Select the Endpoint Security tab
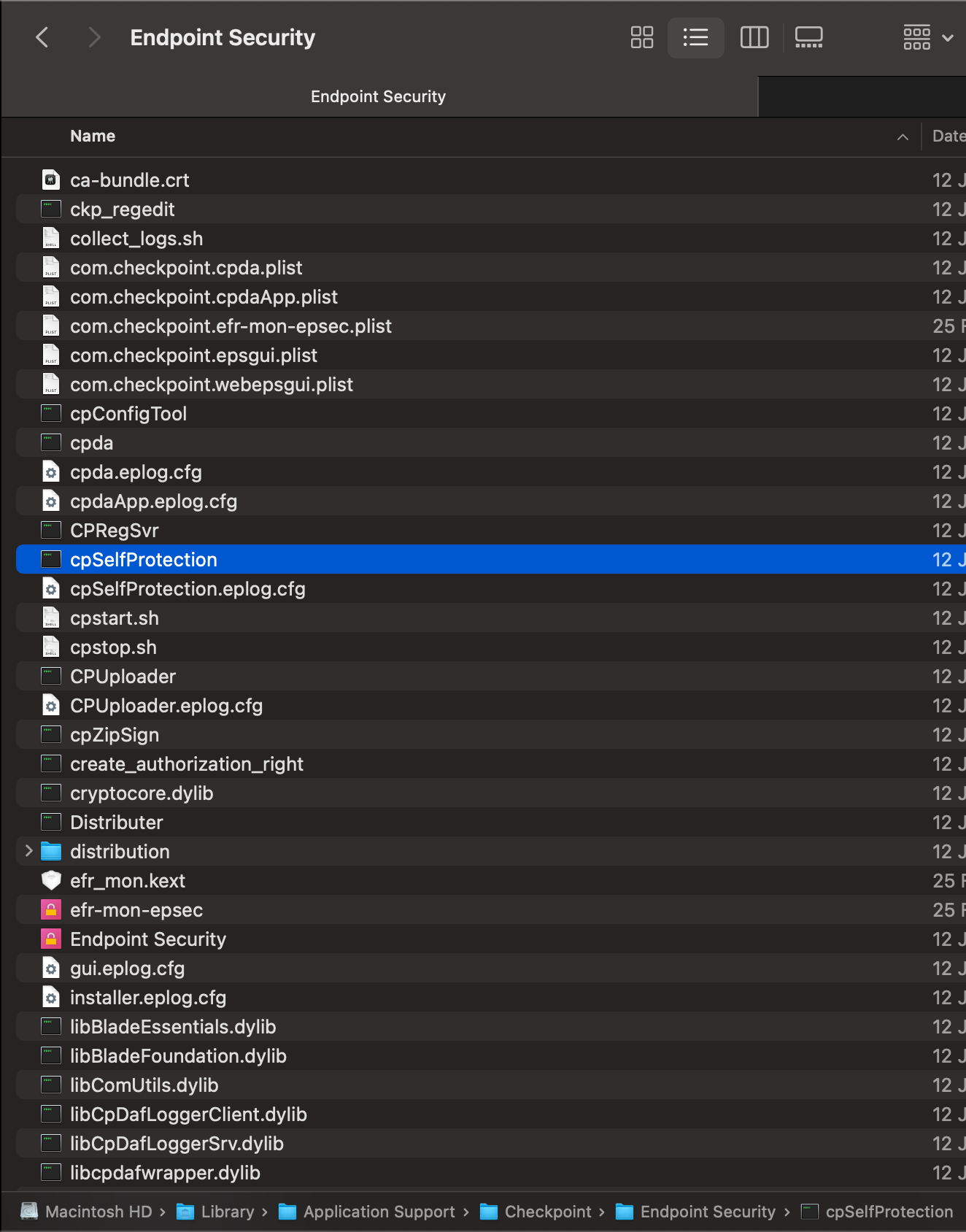Image resolution: width=966 pixels, height=1232 pixels. [379, 96]
